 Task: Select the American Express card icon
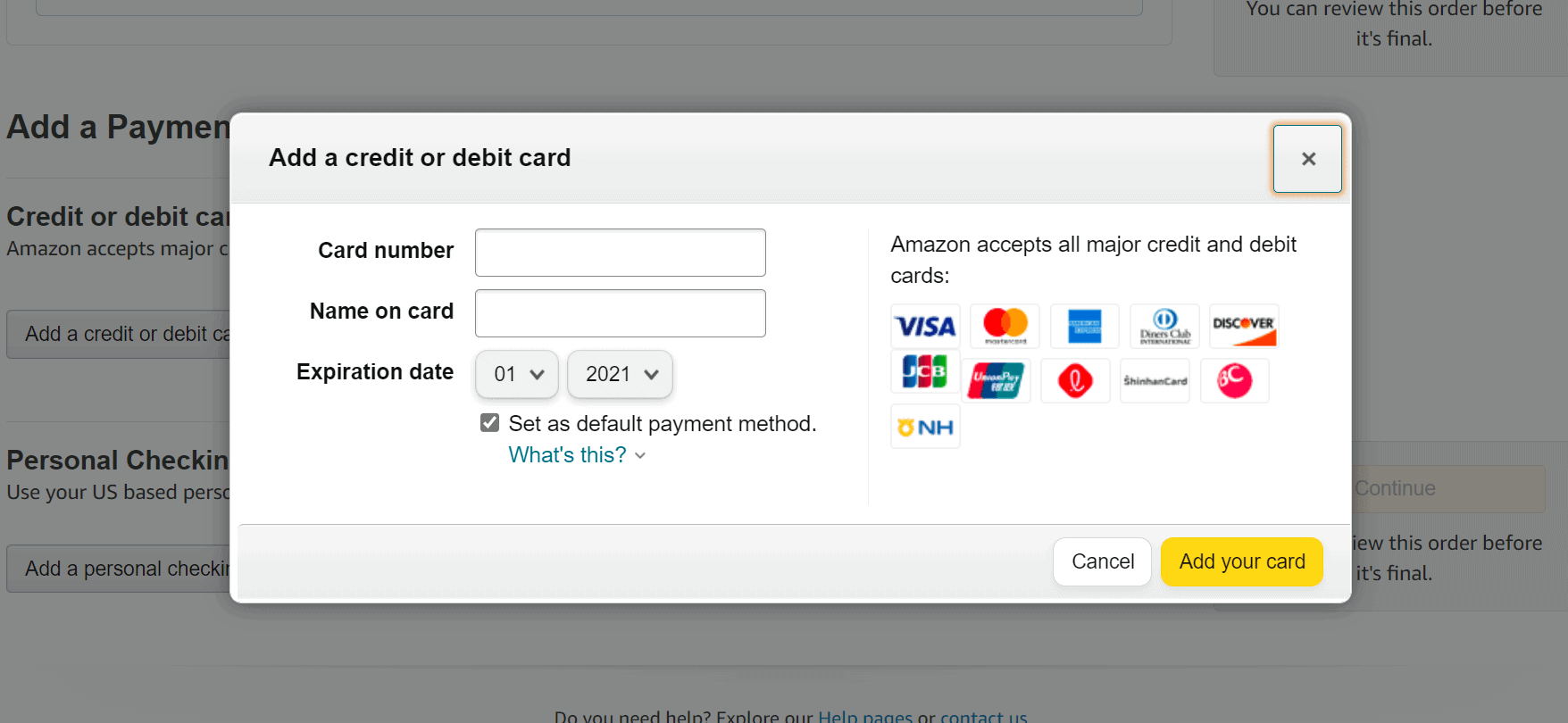point(1084,326)
